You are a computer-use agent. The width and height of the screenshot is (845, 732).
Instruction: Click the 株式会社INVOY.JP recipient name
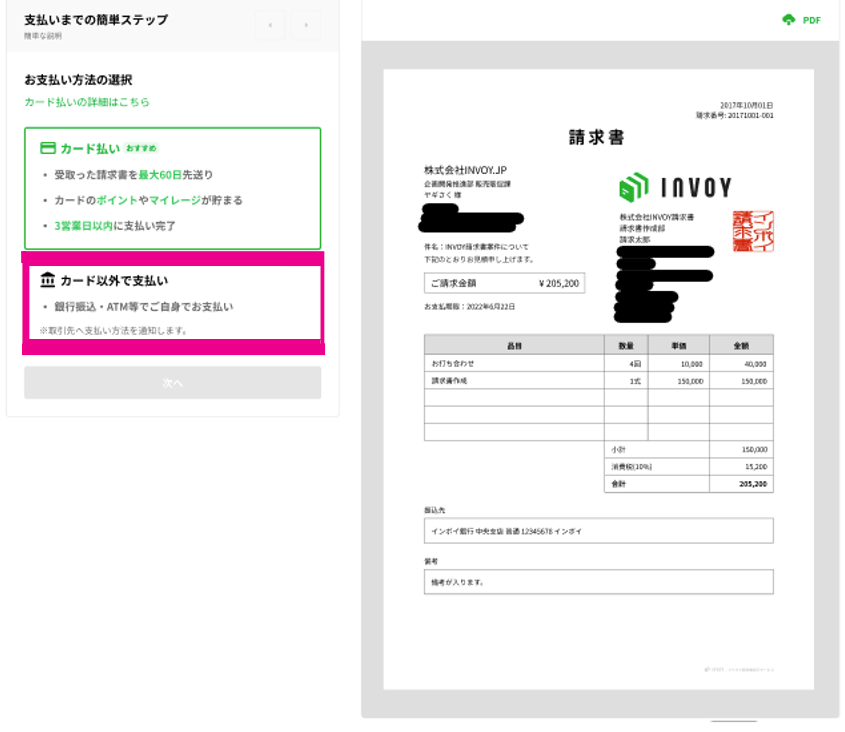tap(465, 170)
